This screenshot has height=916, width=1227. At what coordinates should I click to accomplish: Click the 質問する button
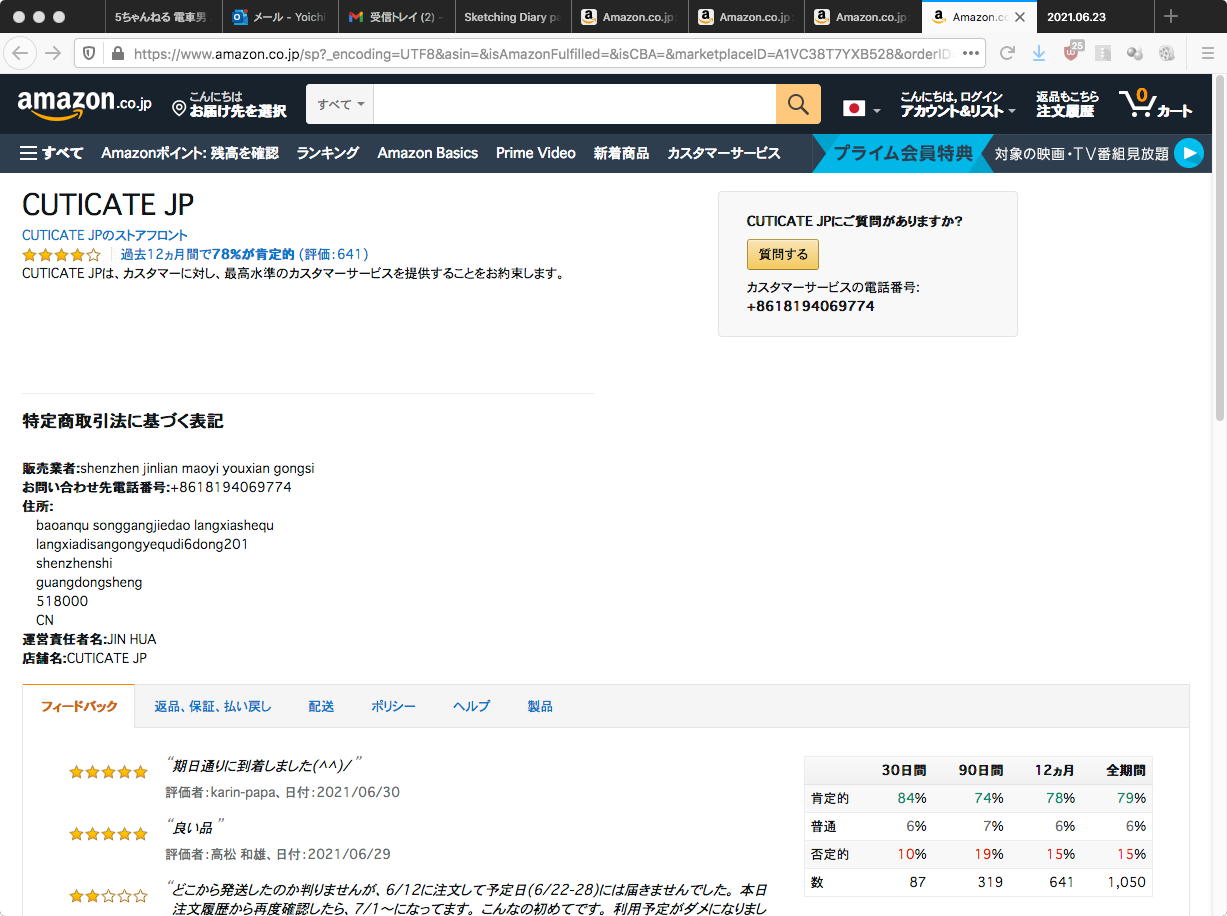pos(783,254)
